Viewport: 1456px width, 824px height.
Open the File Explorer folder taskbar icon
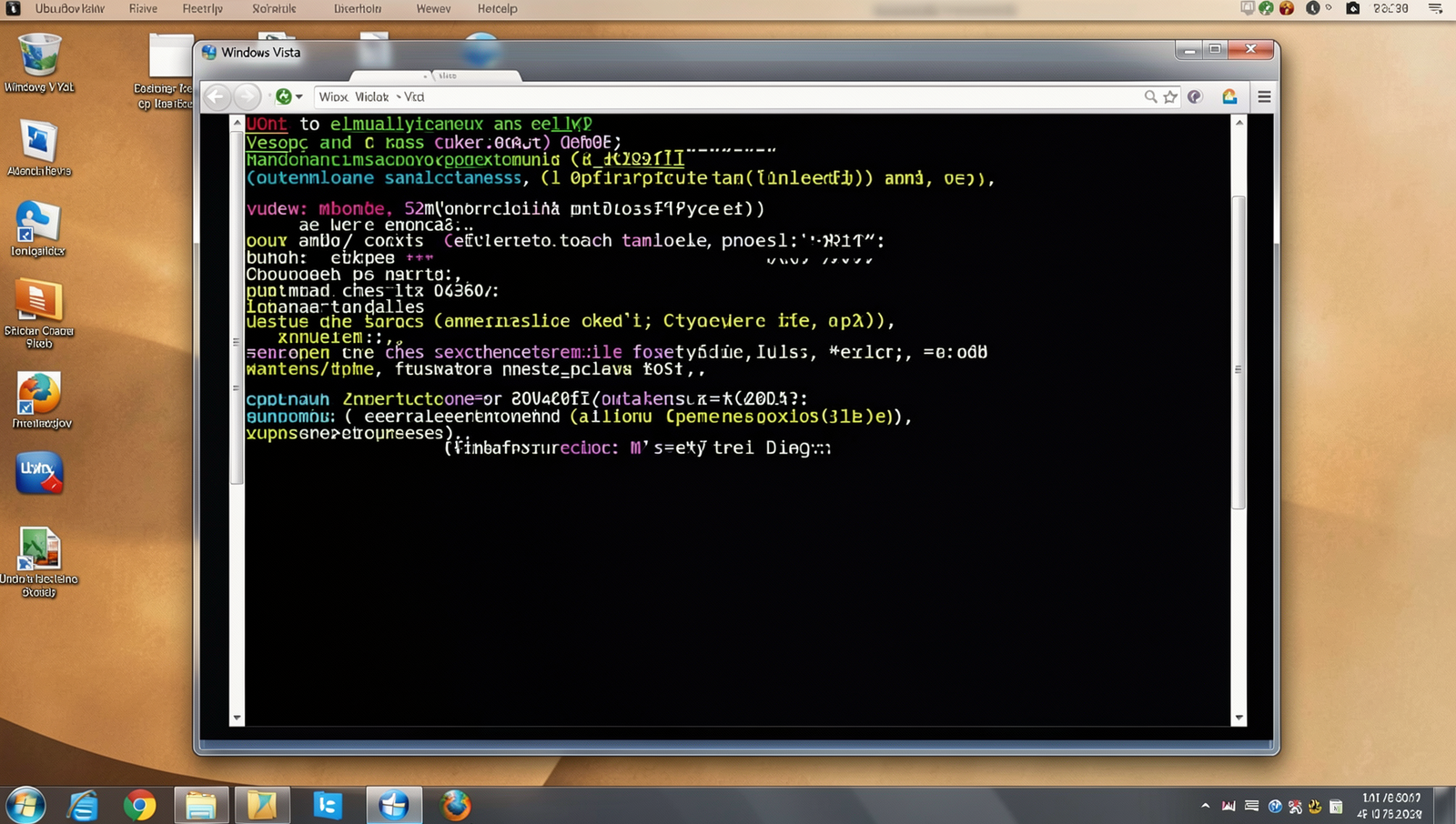coord(200,805)
